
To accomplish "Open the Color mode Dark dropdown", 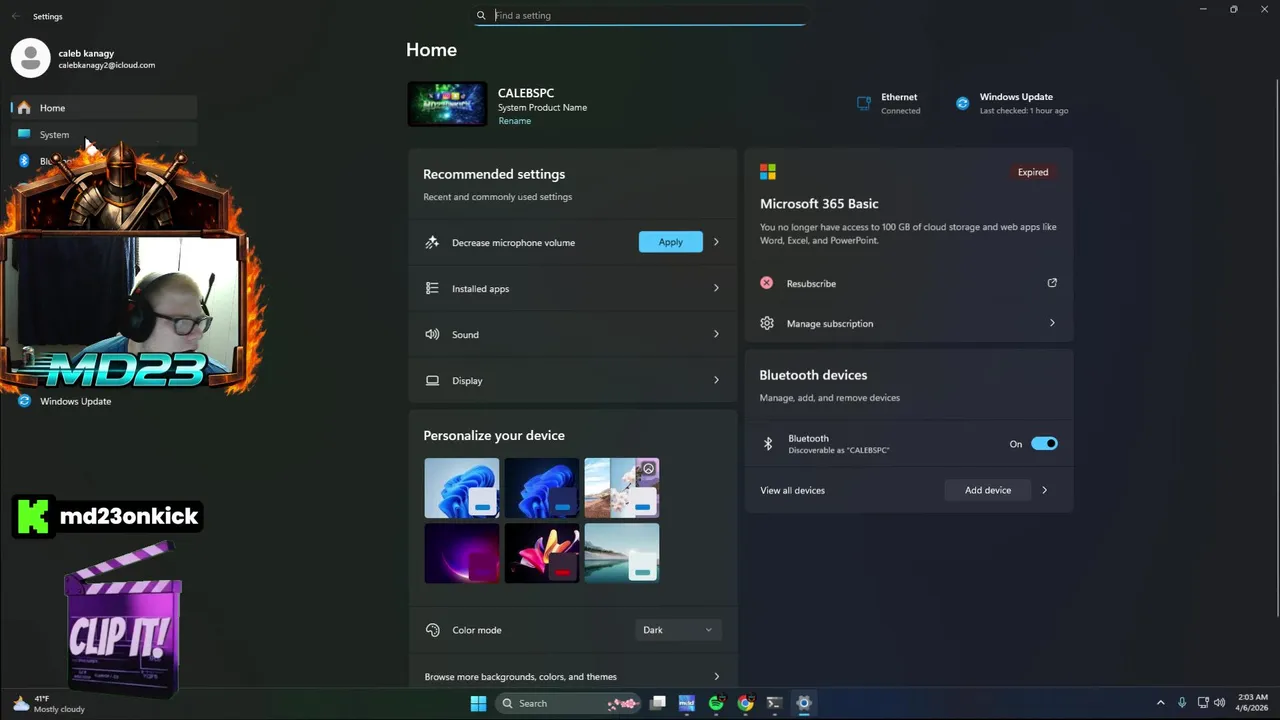I will [678, 630].
